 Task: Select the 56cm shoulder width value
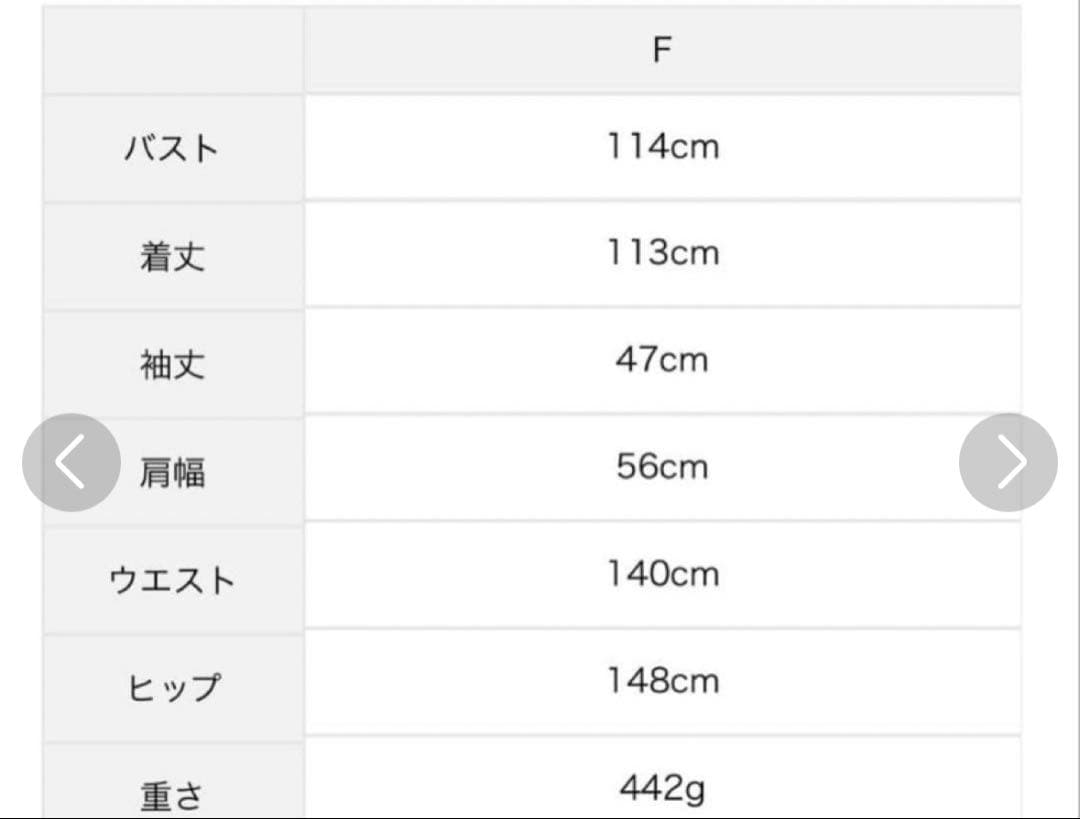click(662, 466)
